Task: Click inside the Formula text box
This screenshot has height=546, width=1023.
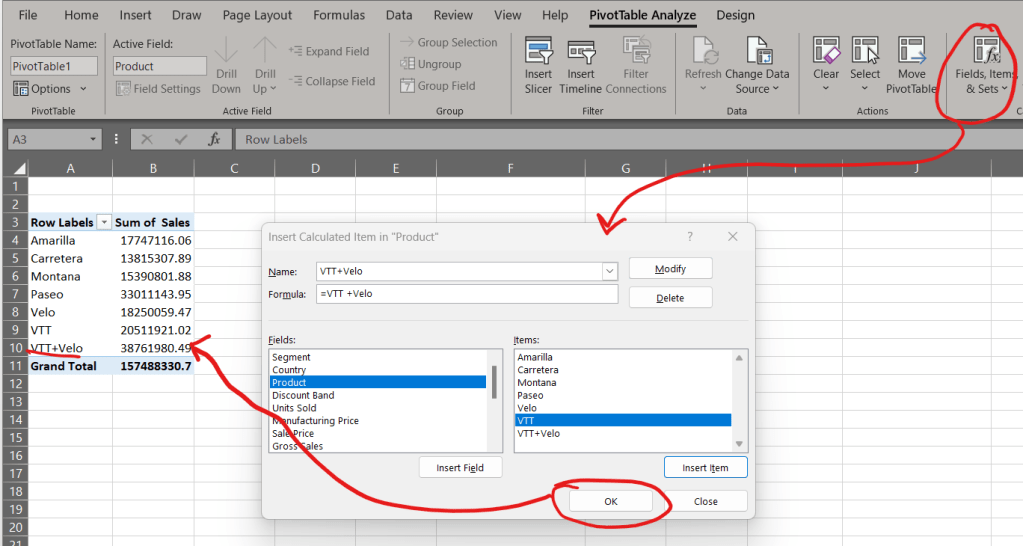Action: point(465,294)
